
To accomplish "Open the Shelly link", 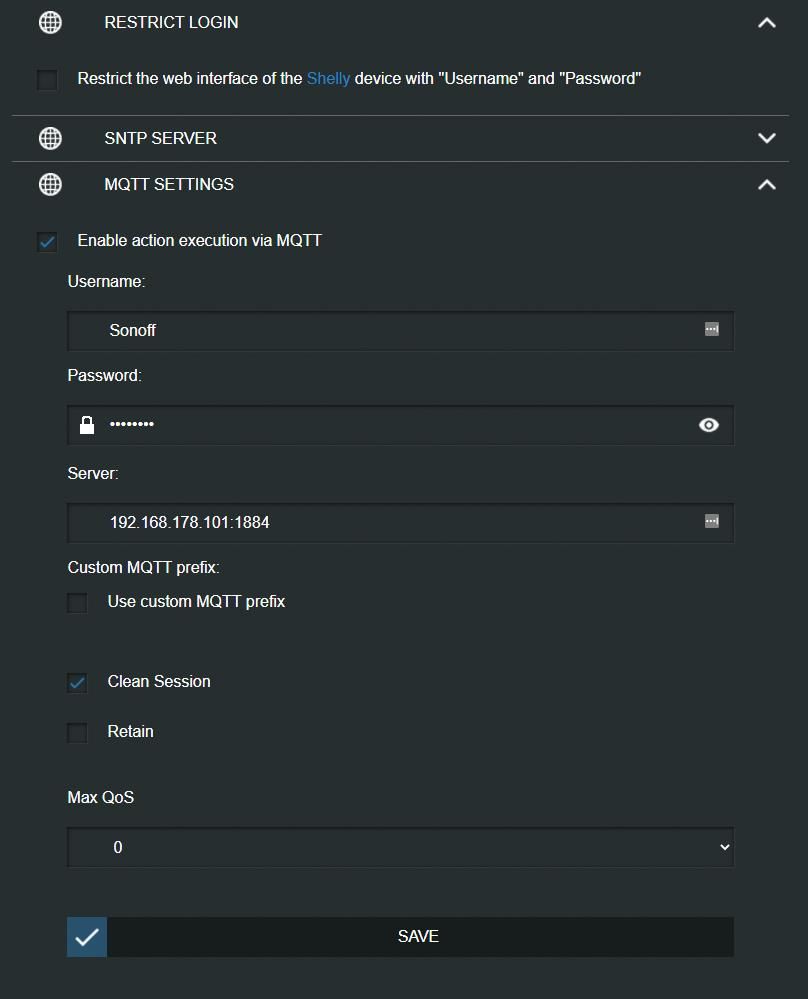I will coord(328,78).
